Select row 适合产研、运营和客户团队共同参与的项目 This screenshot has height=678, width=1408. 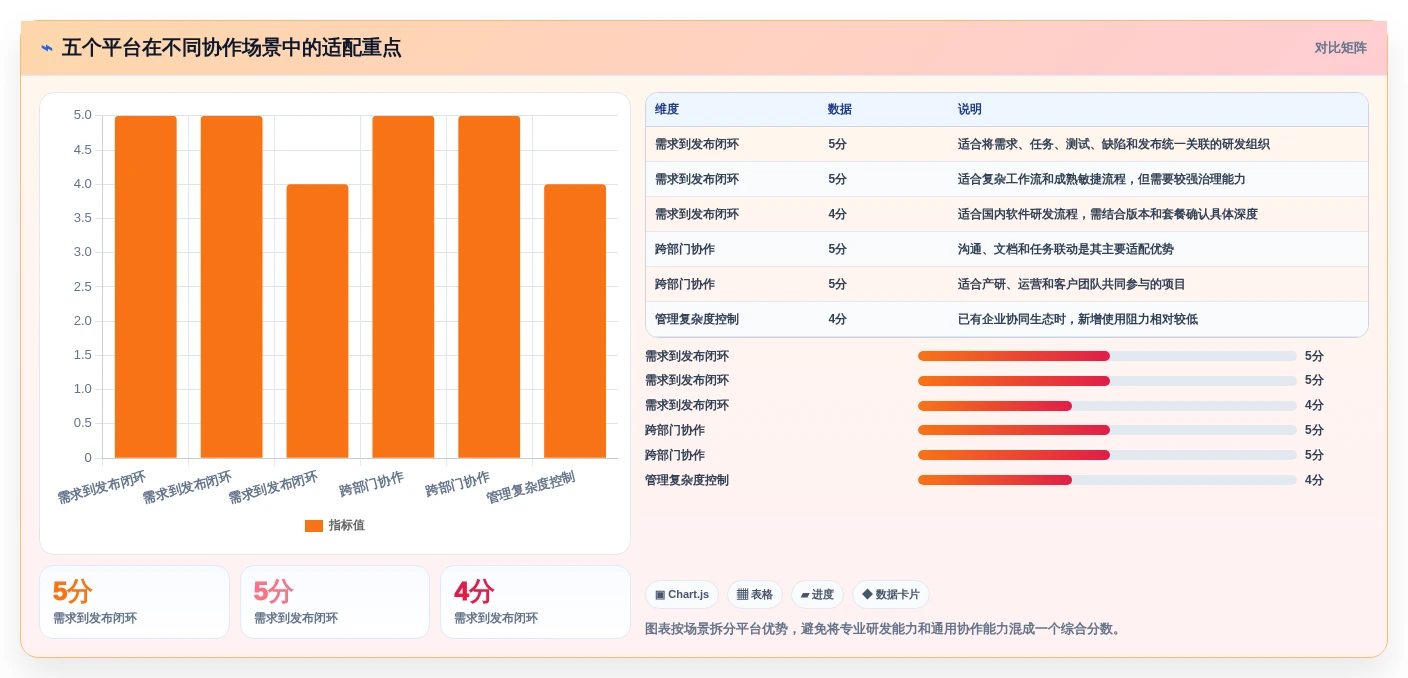pos(1007,285)
